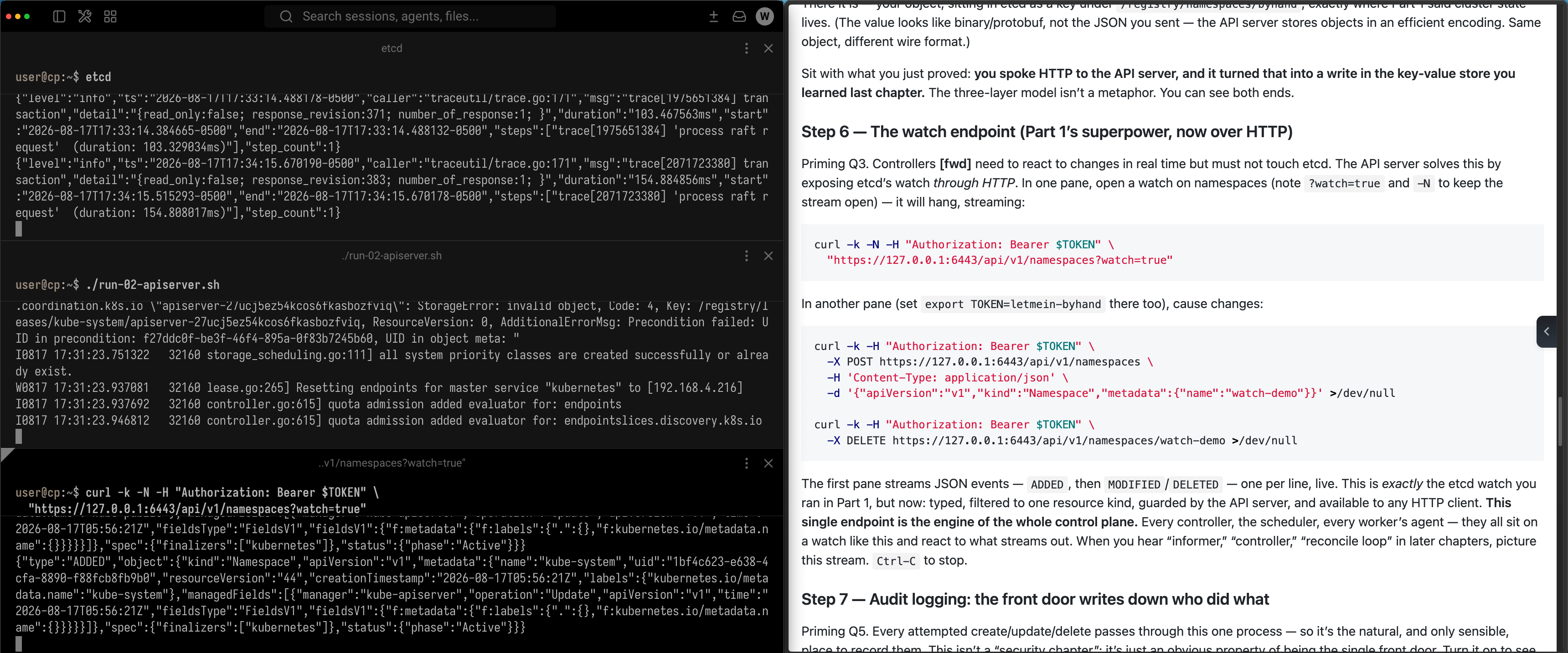Click the './run-02-apiserver.sh' pane title
The height and width of the screenshot is (653, 1568).
[392, 256]
